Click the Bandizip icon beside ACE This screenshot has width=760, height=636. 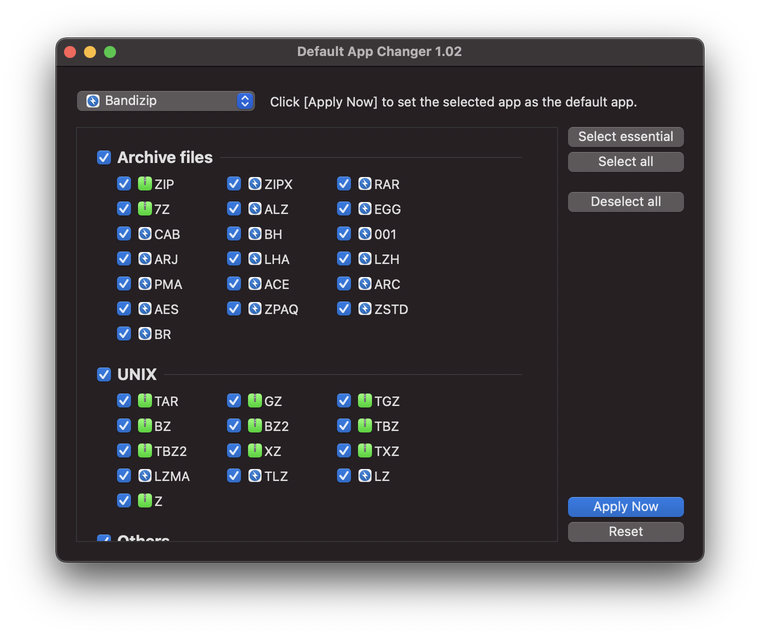point(254,284)
